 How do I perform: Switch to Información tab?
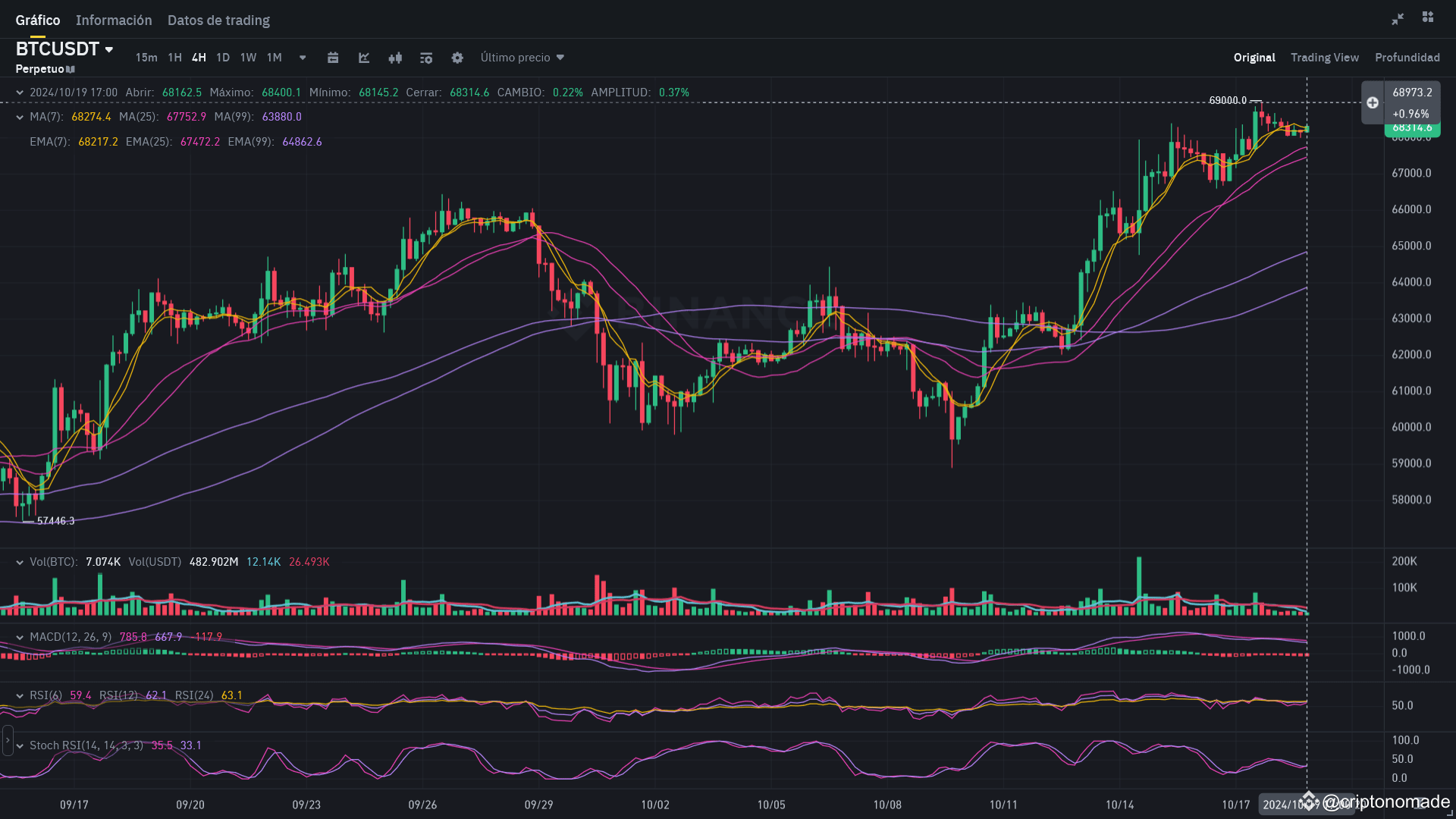pyautogui.click(x=114, y=20)
